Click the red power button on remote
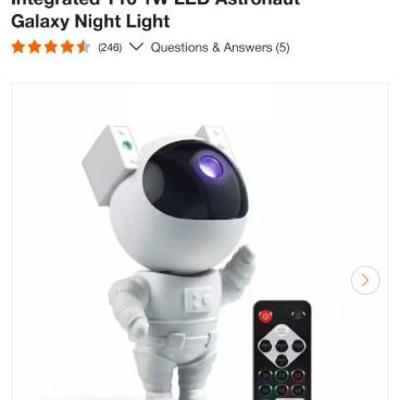 (265, 315)
